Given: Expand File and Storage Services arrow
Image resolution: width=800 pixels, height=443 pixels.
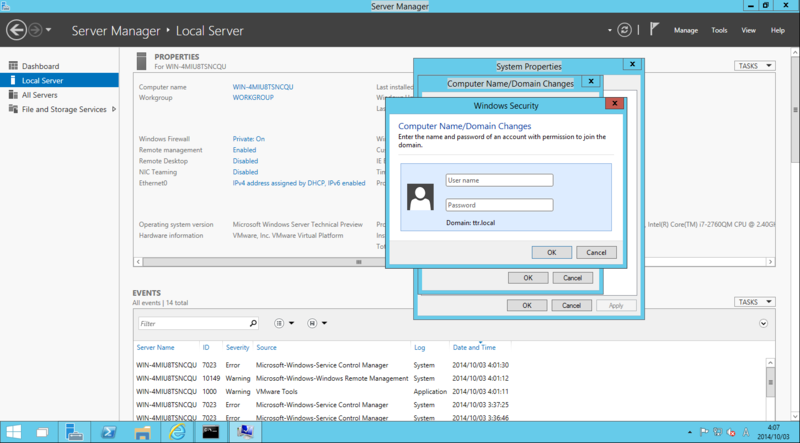Looking at the screenshot, I should tap(114, 109).
